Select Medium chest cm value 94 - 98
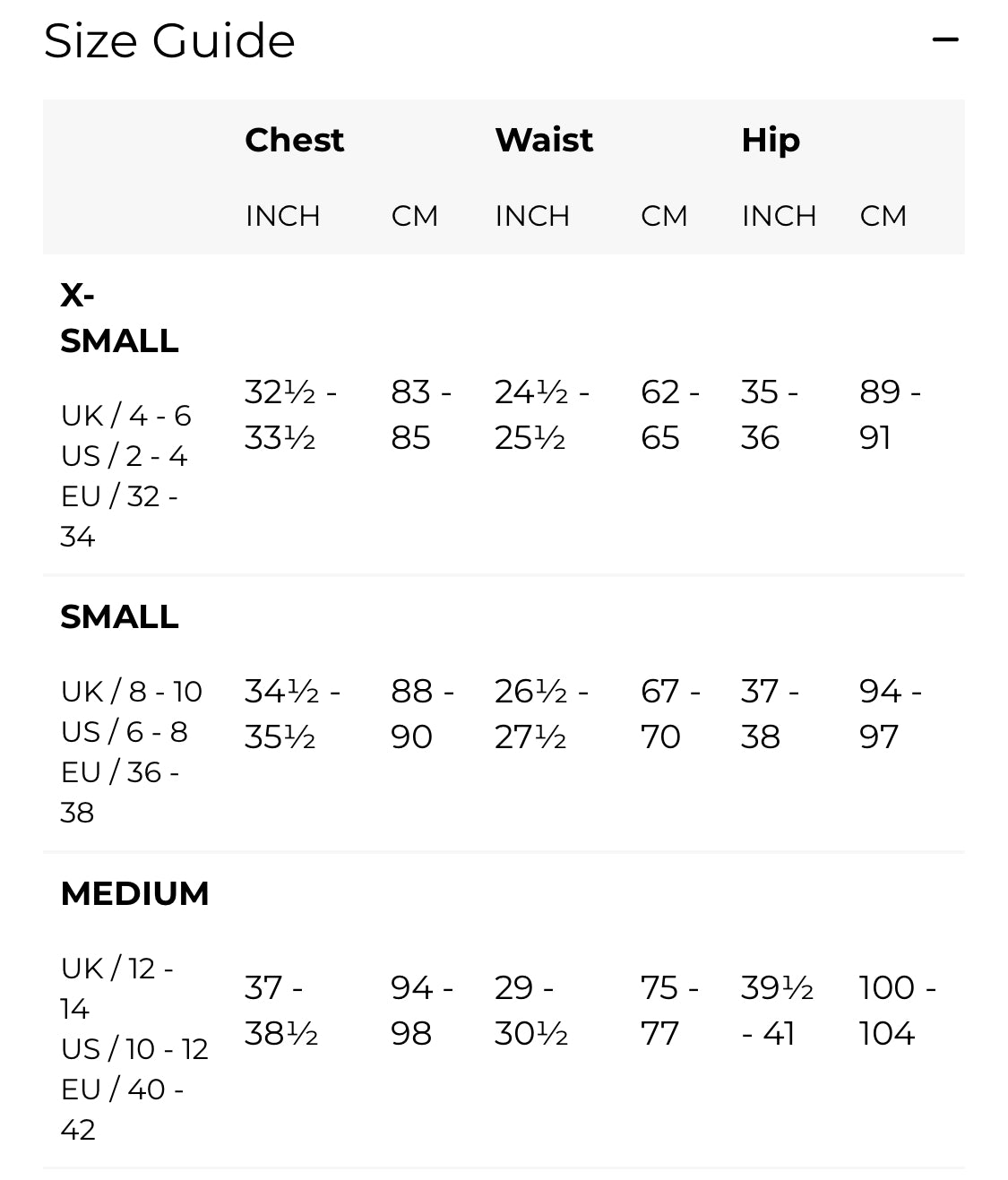This screenshot has width=1008, height=1180. [x=421, y=1011]
